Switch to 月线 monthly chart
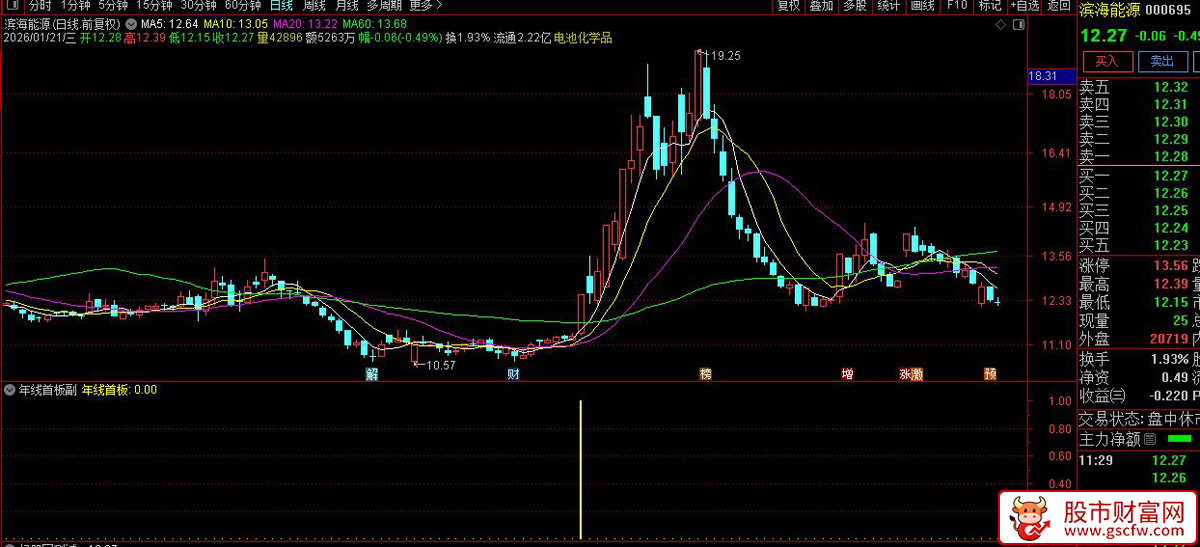This screenshot has height=547, width=1200. 347,6
